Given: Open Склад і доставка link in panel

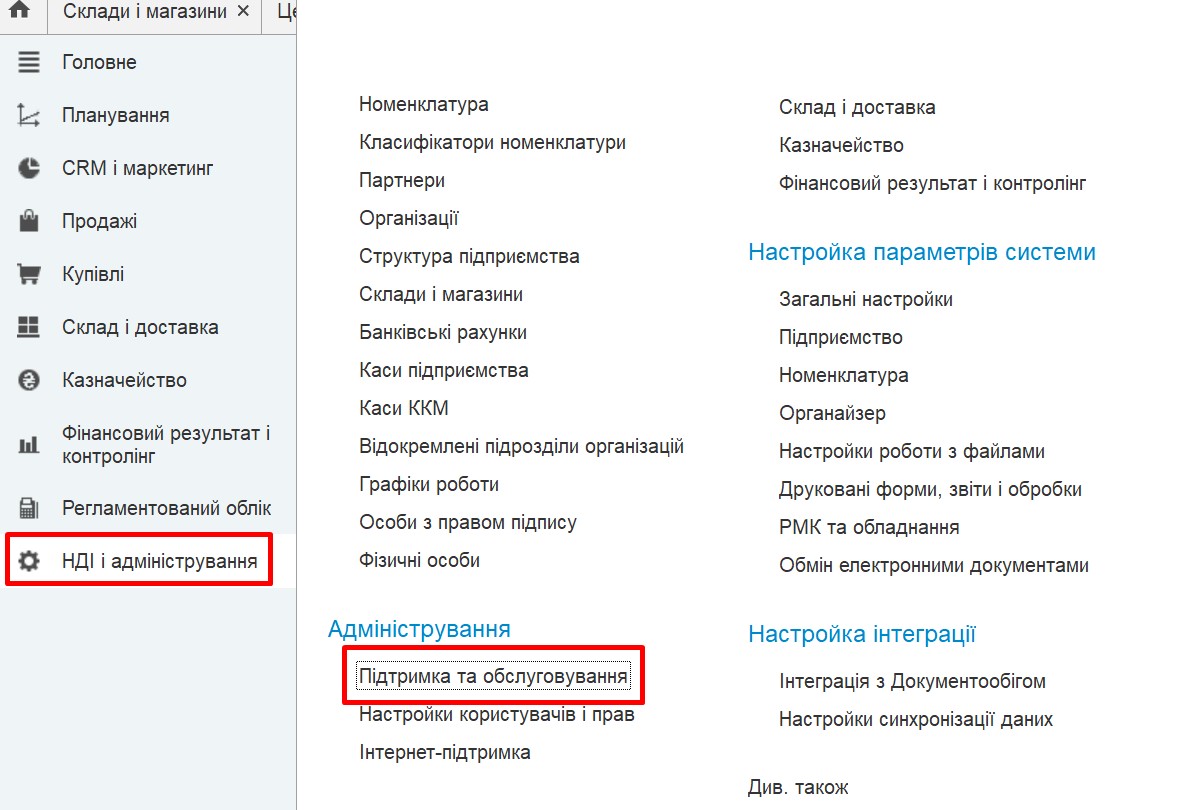Looking at the screenshot, I should click(857, 107).
